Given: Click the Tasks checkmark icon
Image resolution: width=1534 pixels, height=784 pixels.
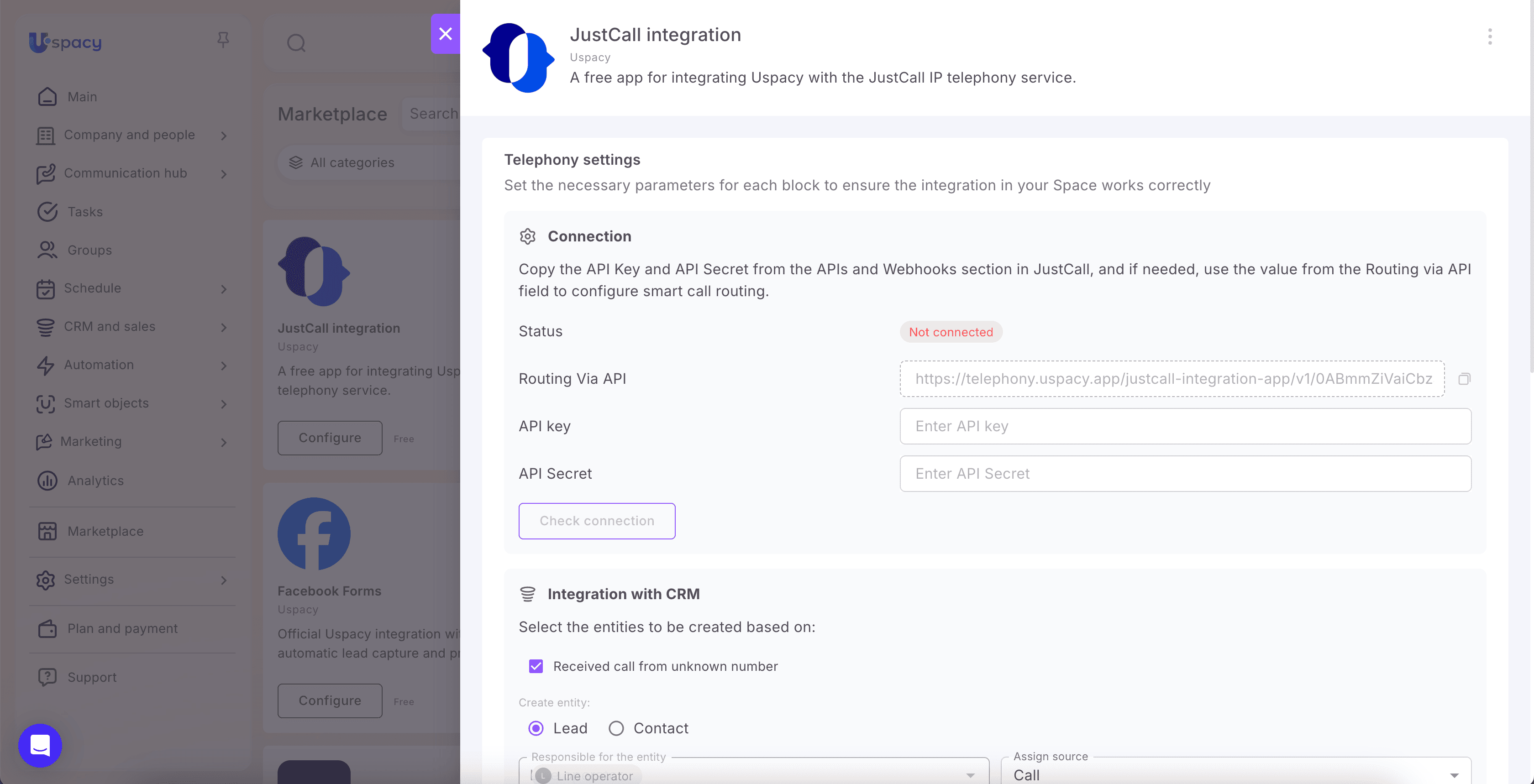Looking at the screenshot, I should pos(47,212).
